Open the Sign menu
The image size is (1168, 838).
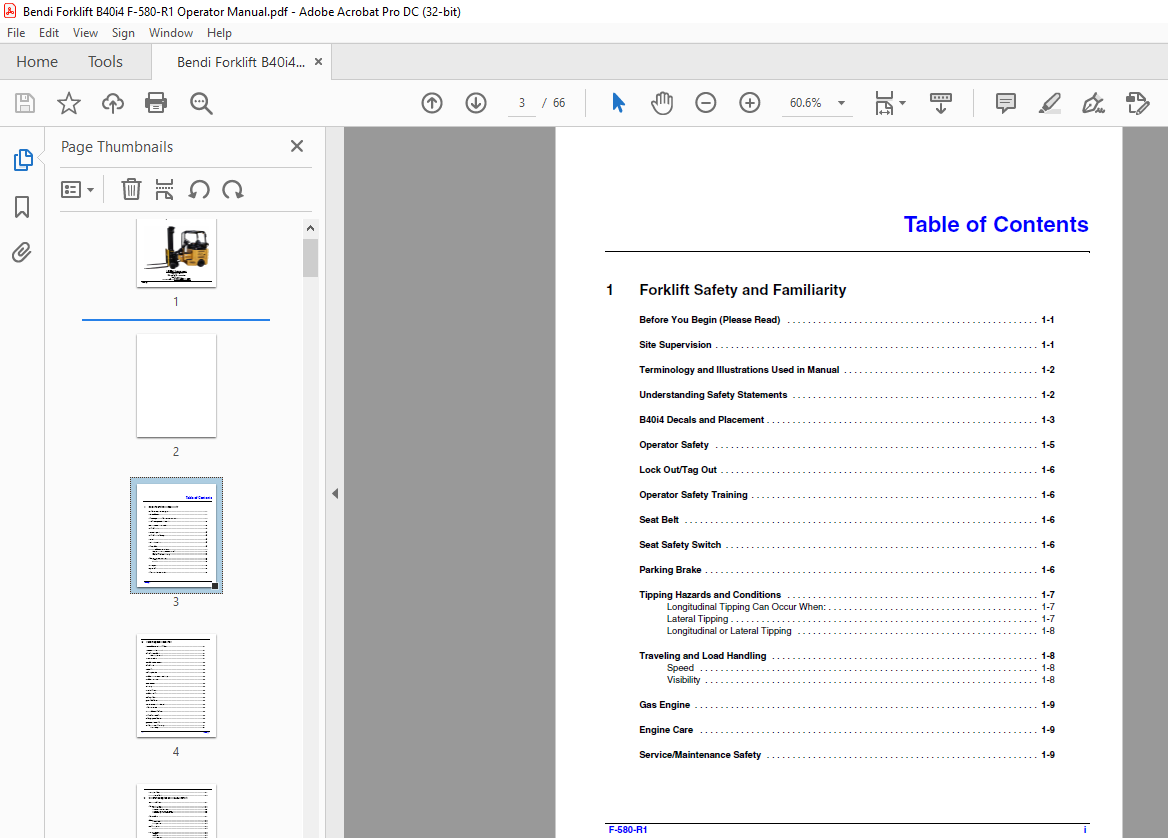[x=123, y=33]
